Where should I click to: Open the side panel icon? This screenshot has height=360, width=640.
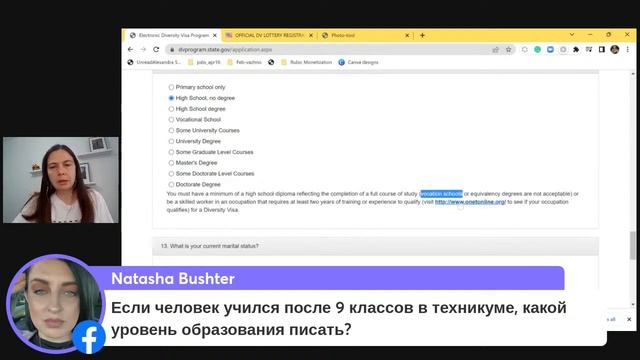click(602, 50)
